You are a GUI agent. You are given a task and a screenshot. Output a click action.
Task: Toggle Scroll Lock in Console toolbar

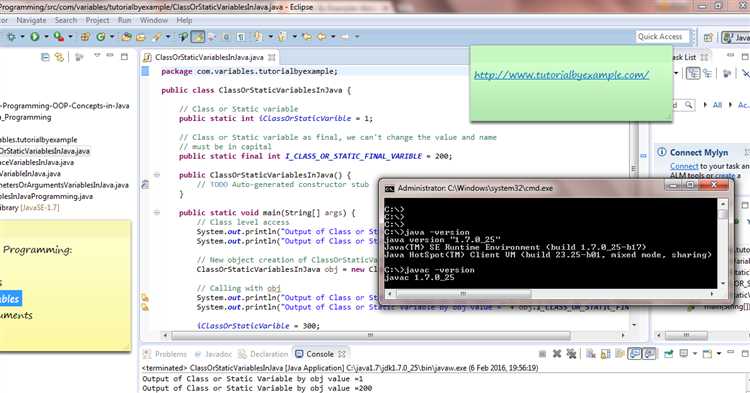point(605,354)
